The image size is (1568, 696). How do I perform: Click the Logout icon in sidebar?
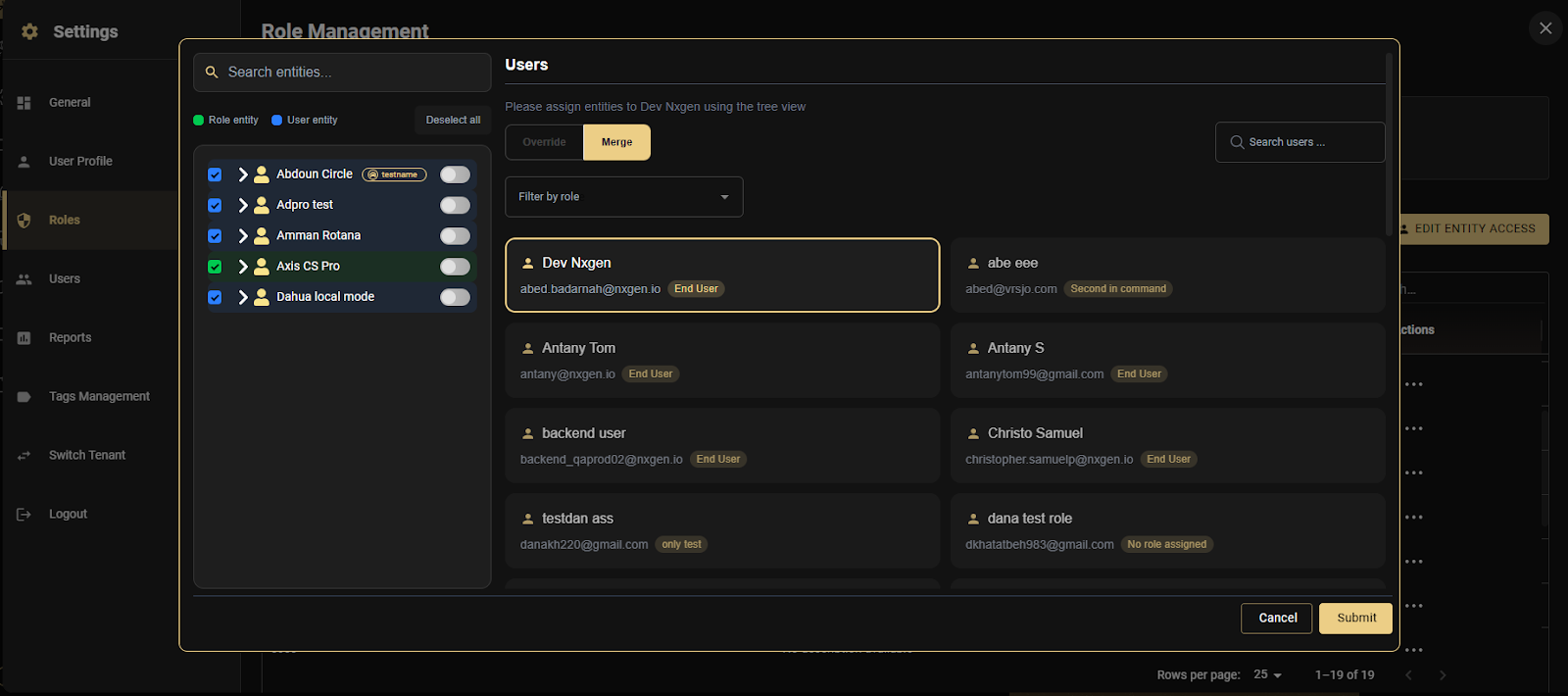pos(24,515)
